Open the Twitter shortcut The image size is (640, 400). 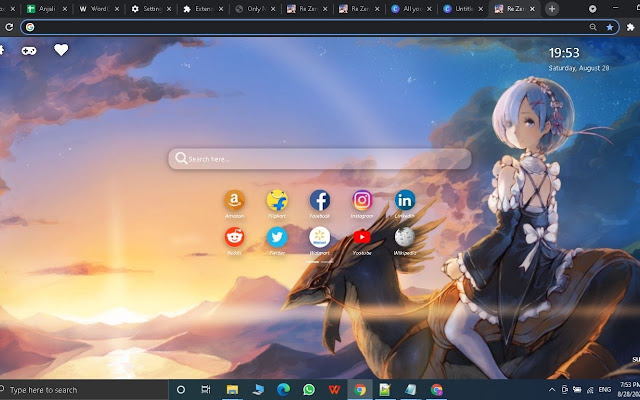(x=277, y=237)
